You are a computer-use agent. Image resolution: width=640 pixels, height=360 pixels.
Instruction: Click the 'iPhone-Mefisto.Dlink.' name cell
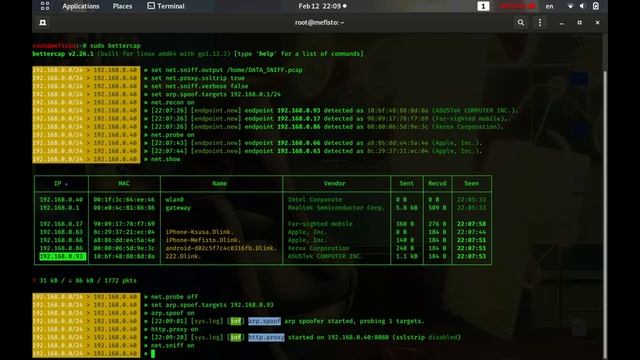[203, 240]
